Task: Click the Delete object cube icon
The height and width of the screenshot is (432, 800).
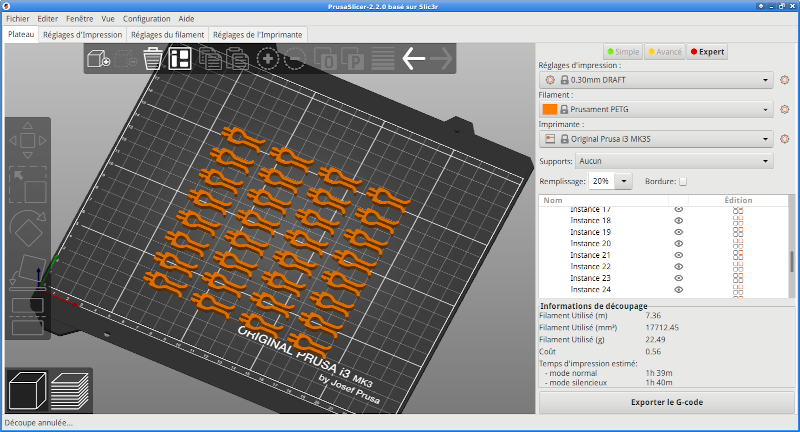Action: pos(126,59)
